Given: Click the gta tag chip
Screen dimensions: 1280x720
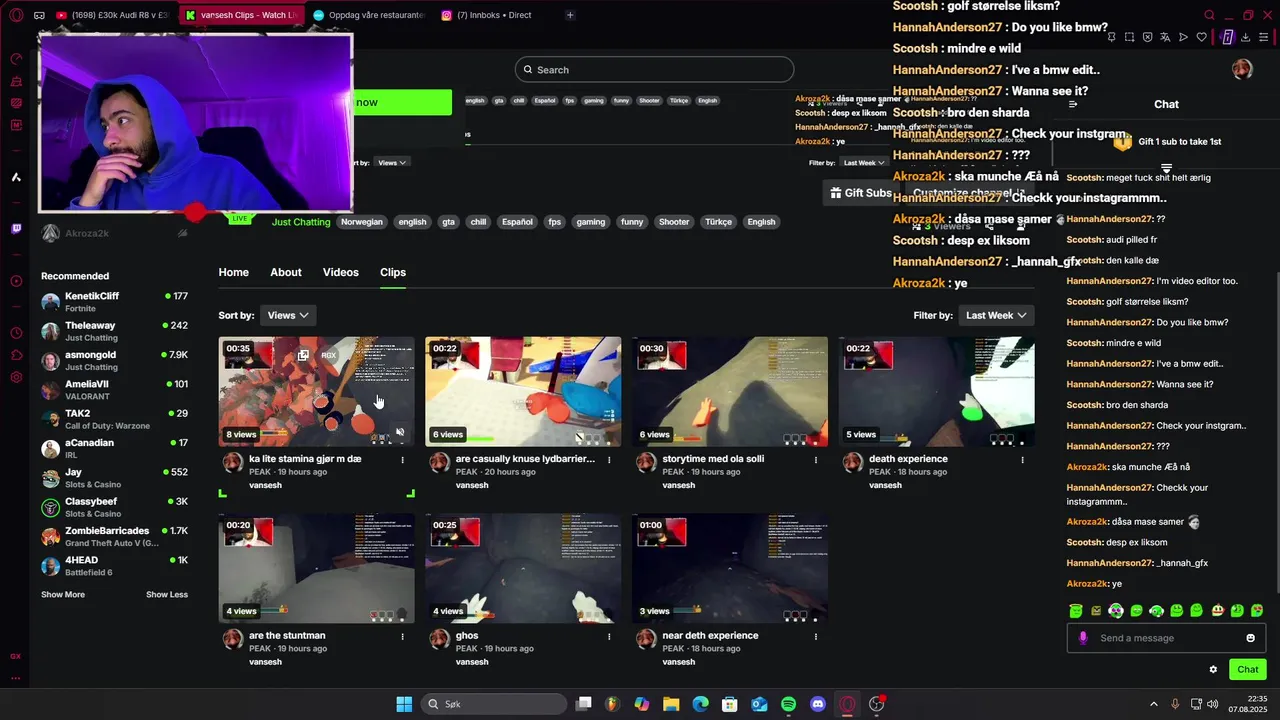Looking at the screenshot, I should (x=449, y=222).
